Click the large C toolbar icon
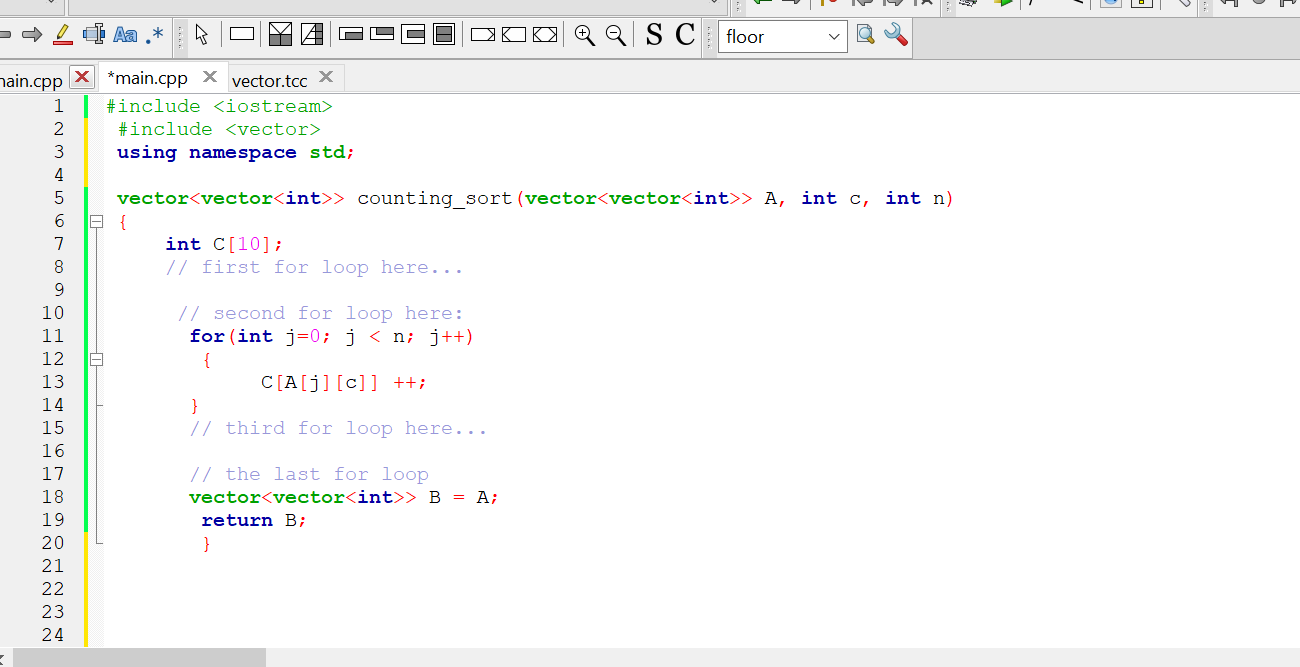This screenshot has width=1300, height=667. [x=687, y=34]
